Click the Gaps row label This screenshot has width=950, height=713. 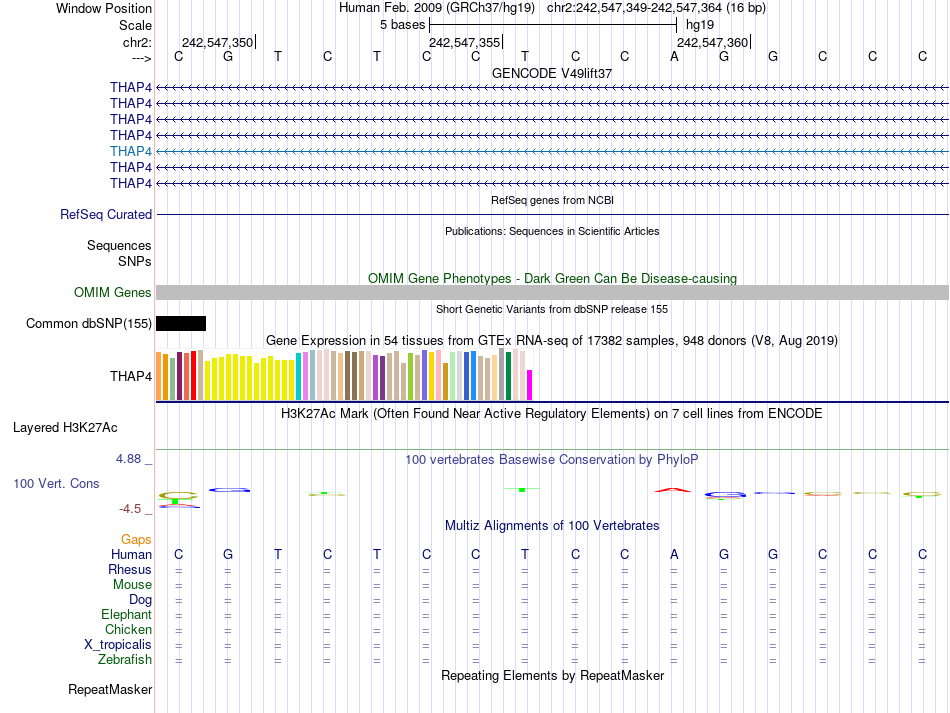point(136,539)
